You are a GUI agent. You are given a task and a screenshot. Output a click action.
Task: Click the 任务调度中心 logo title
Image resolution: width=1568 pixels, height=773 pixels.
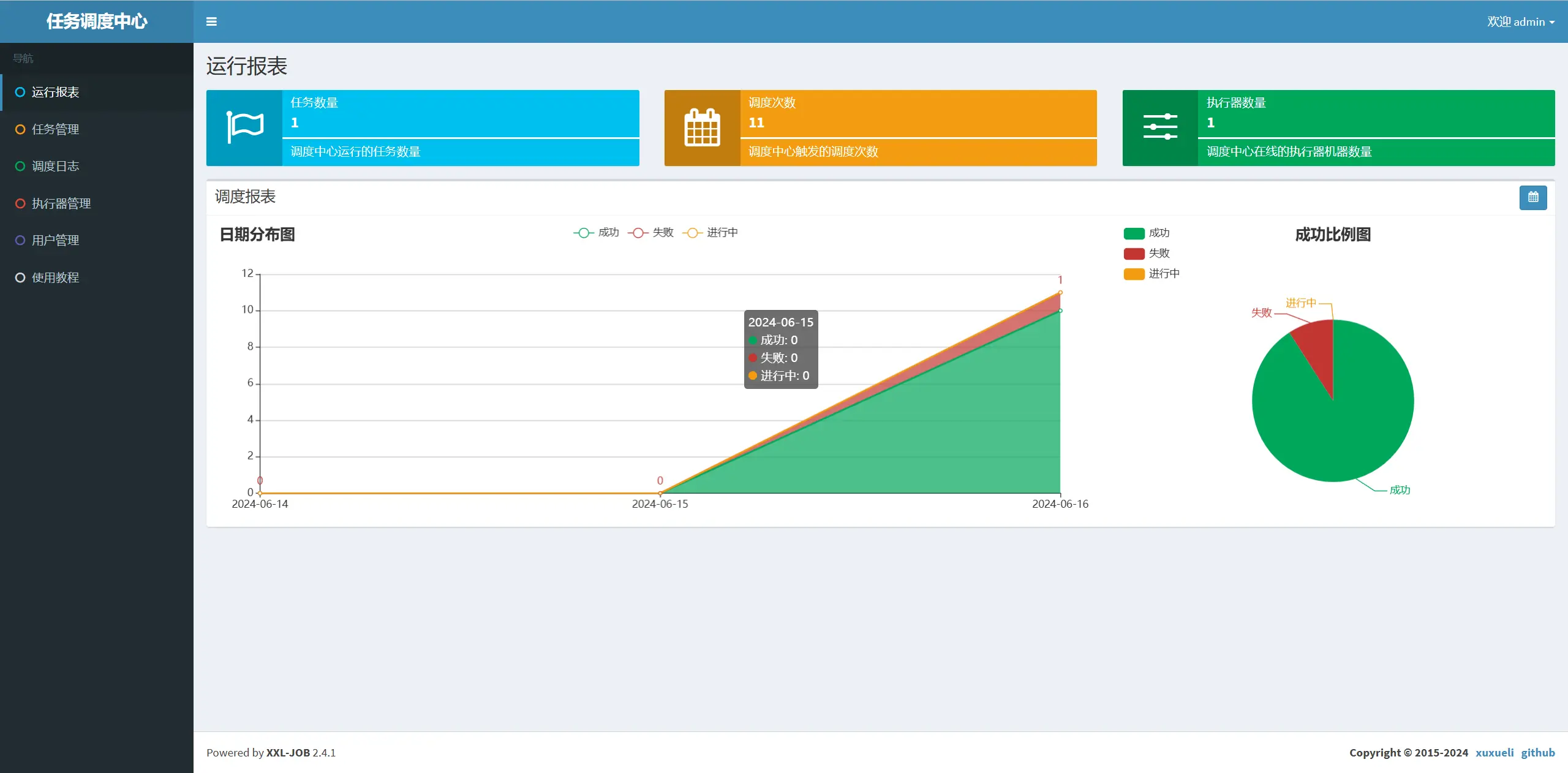click(x=97, y=21)
